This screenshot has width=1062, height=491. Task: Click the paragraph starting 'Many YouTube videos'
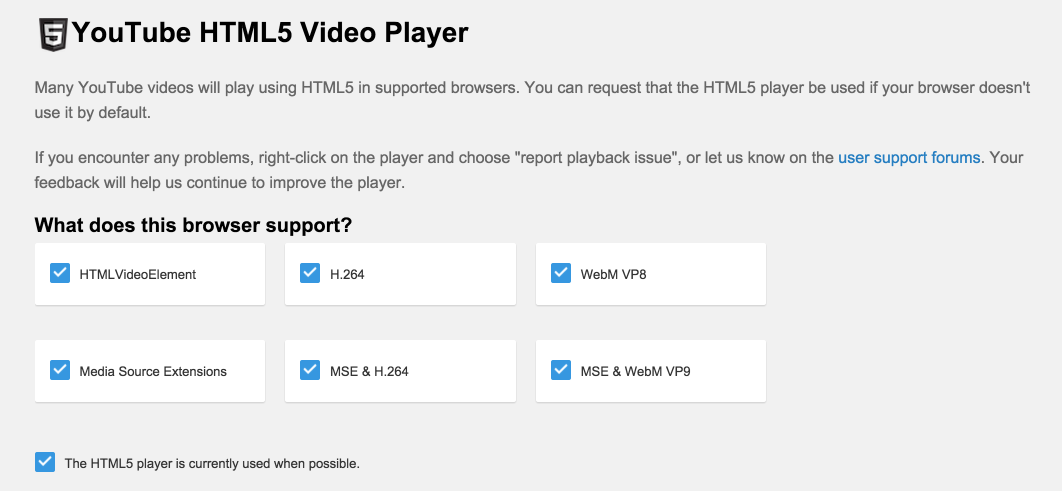pyautogui.click(x=531, y=100)
